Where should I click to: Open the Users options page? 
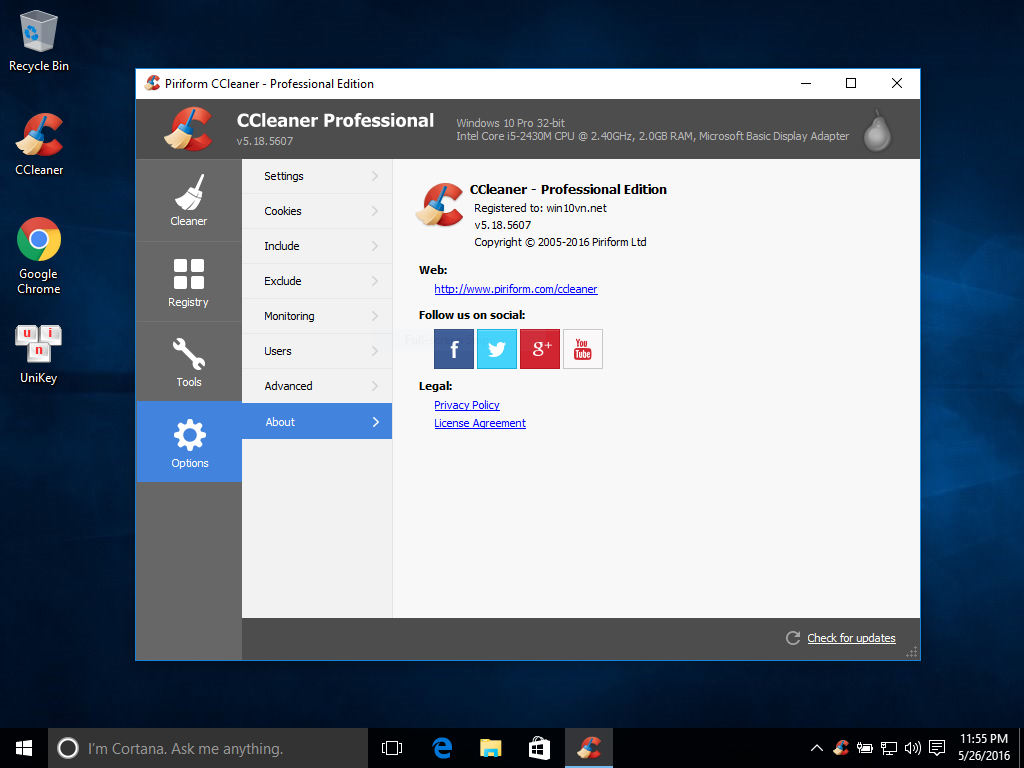(317, 351)
